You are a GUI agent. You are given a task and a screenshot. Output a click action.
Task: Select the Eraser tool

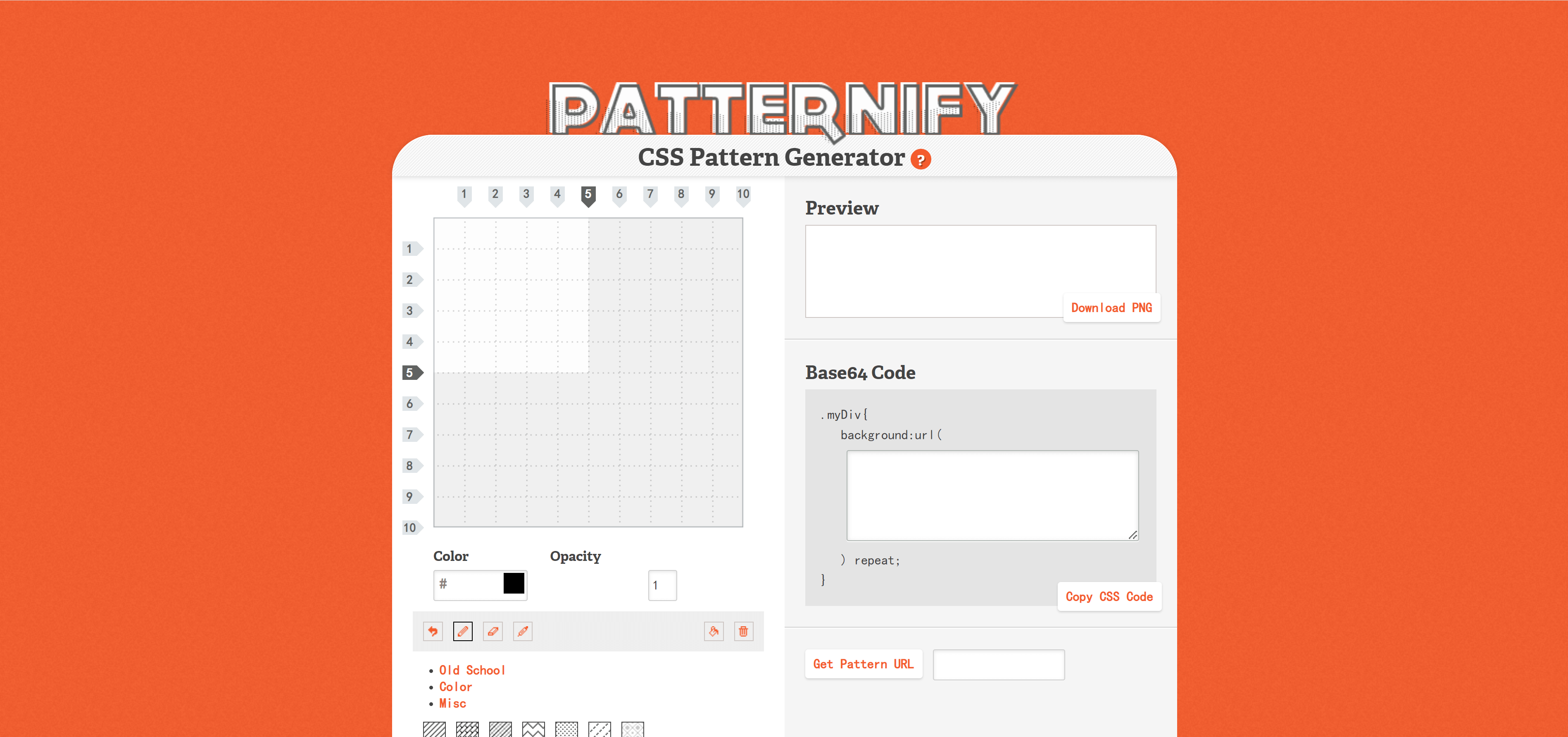(493, 631)
